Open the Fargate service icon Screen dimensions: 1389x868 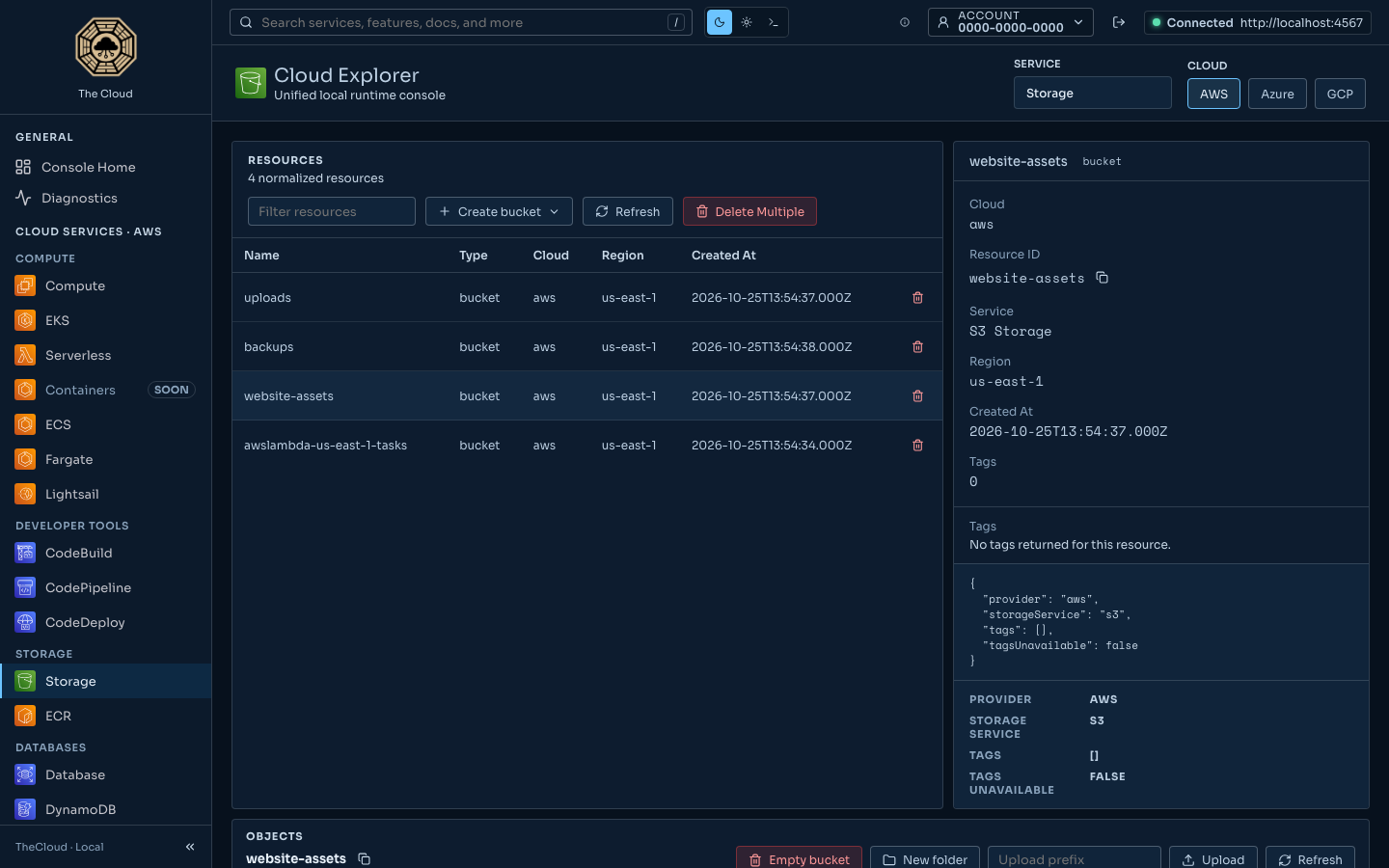click(x=25, y=459)
